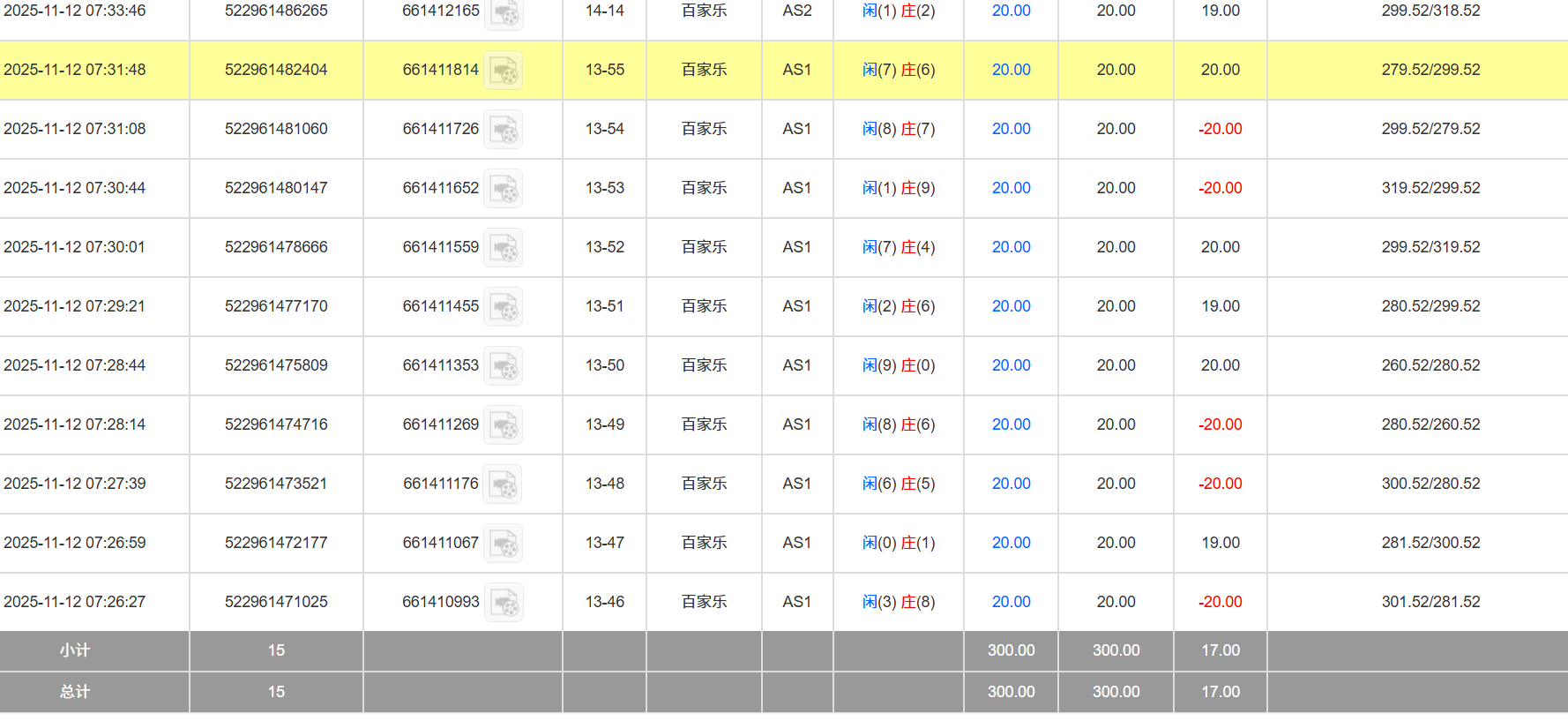The image size is (1568, 721).
Task: Open the 闲(8) 庄(7) result in round 13-54
Action: [898, 129]
